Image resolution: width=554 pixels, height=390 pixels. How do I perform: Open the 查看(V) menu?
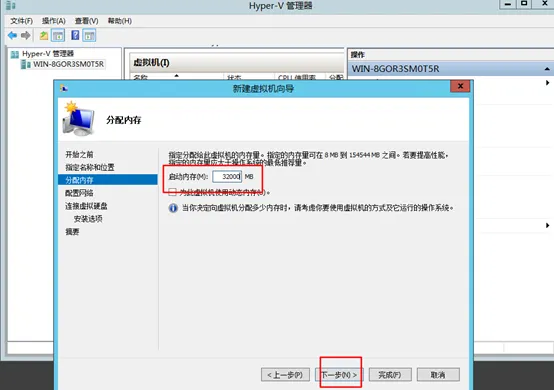[x=87, y=21]
